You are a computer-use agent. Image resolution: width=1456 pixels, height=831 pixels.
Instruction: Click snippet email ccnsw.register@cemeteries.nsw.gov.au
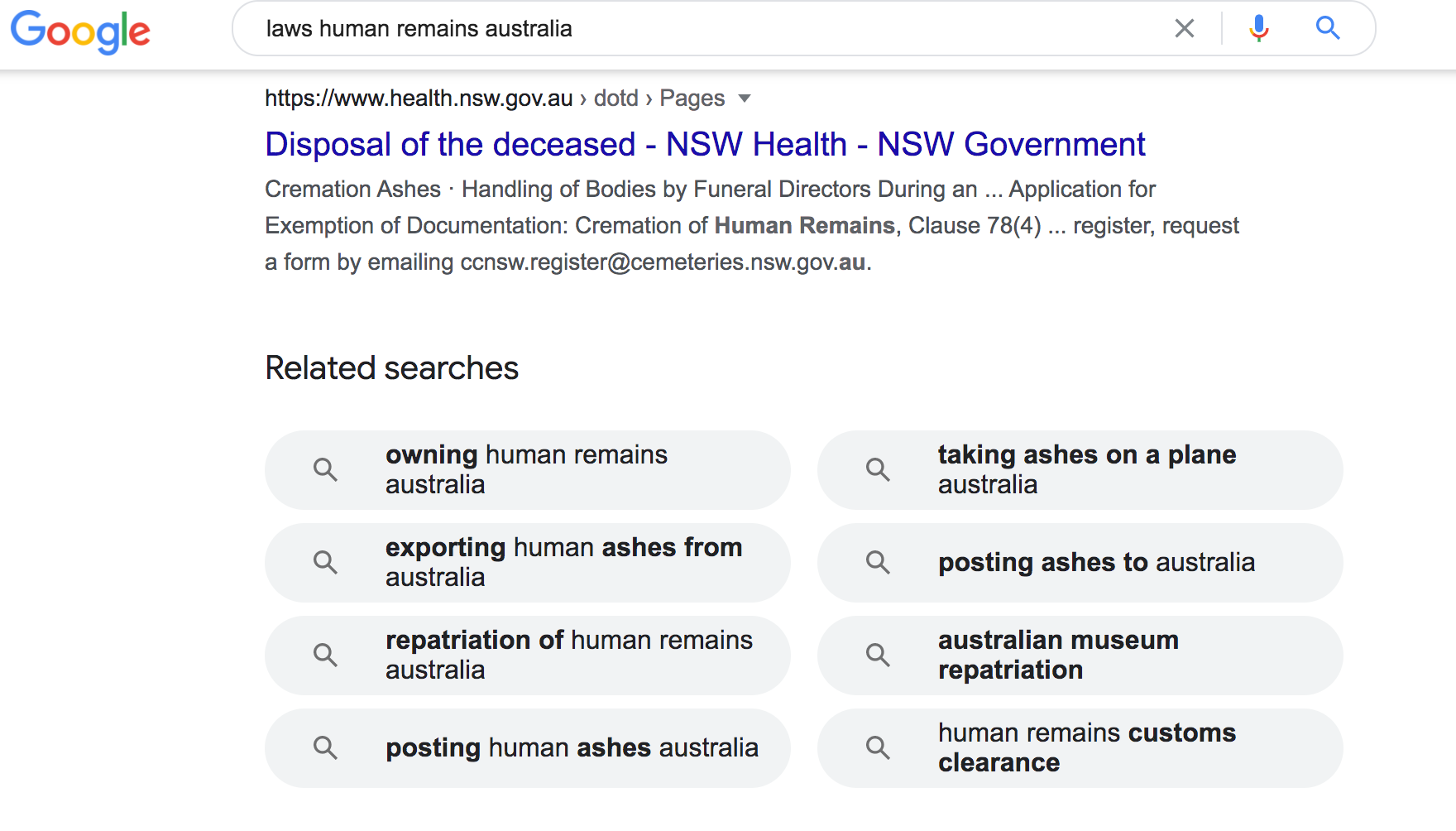[663, 262]
